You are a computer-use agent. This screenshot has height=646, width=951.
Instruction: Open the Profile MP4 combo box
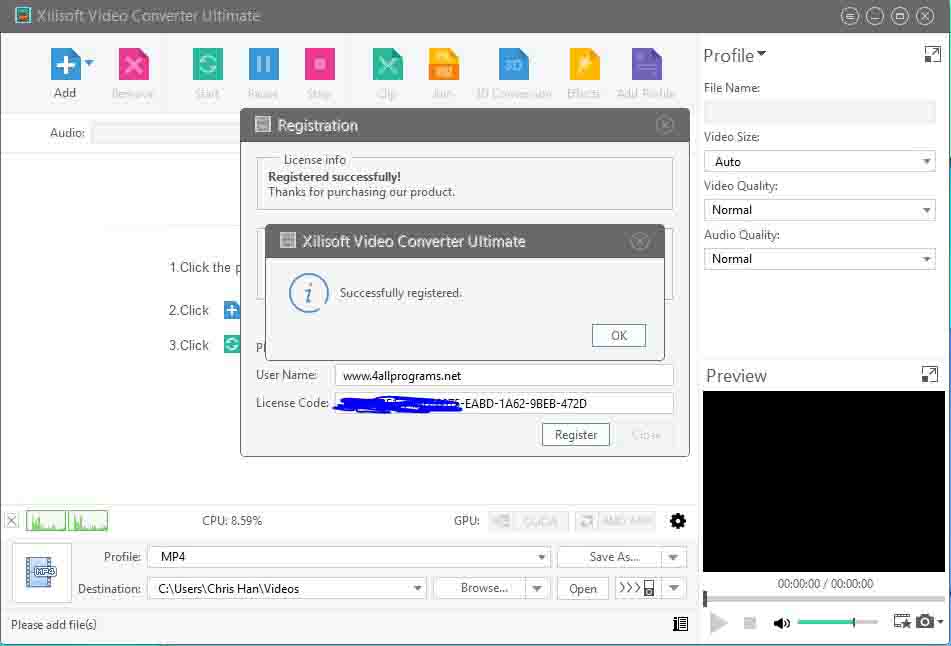pyautogui.click(x=349, y=557)
